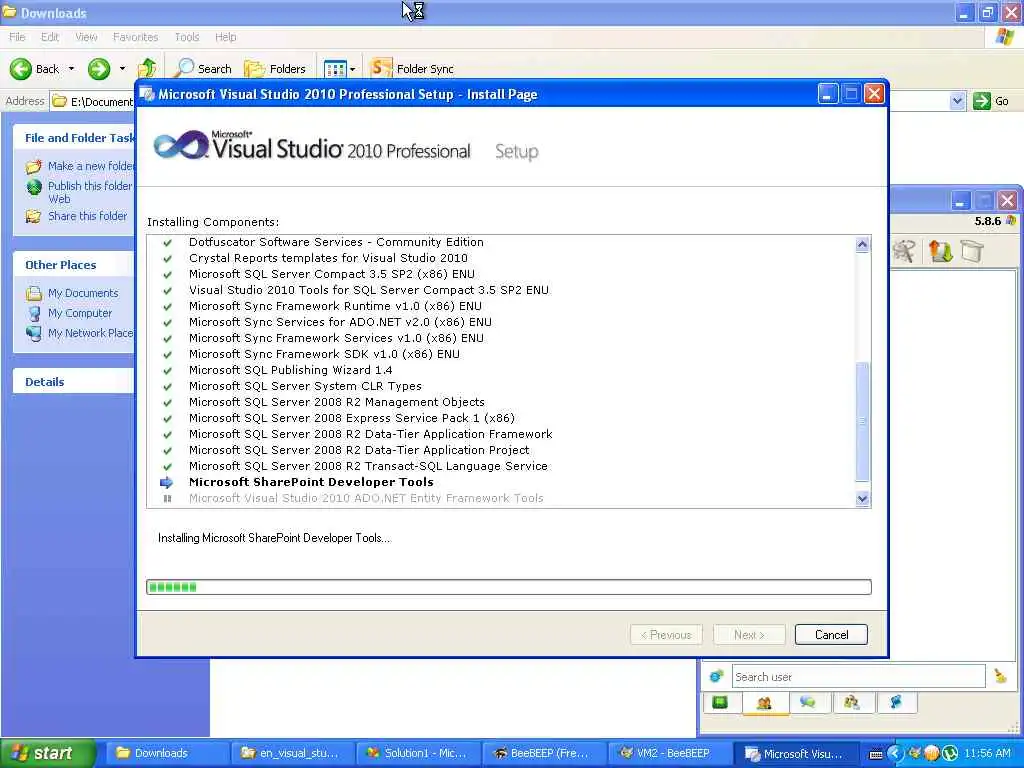This screenshot has height=768, width=1024.
Task: Click the Go button beside address bar
Action: tap(991, 101)
